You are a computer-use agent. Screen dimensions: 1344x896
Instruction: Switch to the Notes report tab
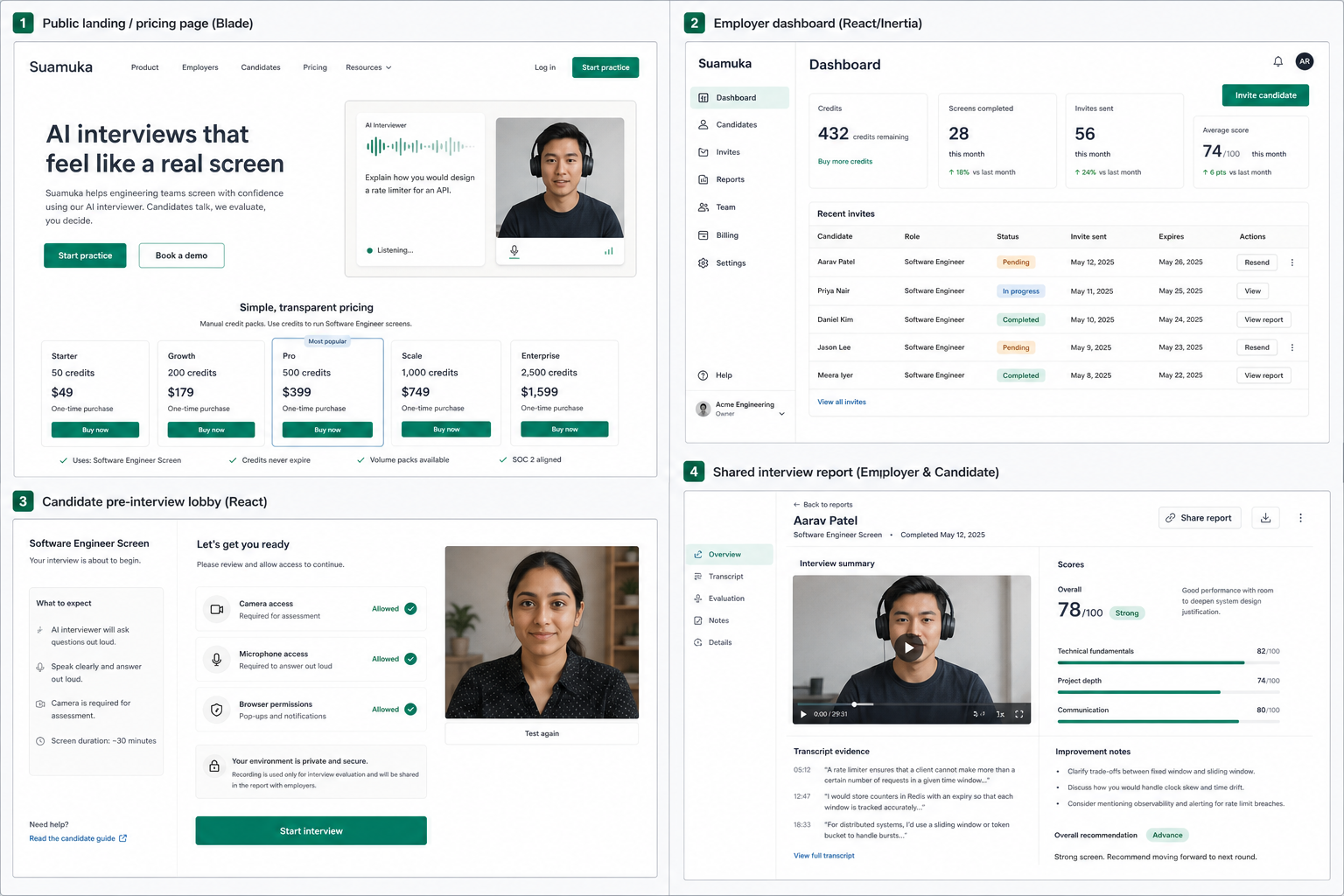click(718, 620)
